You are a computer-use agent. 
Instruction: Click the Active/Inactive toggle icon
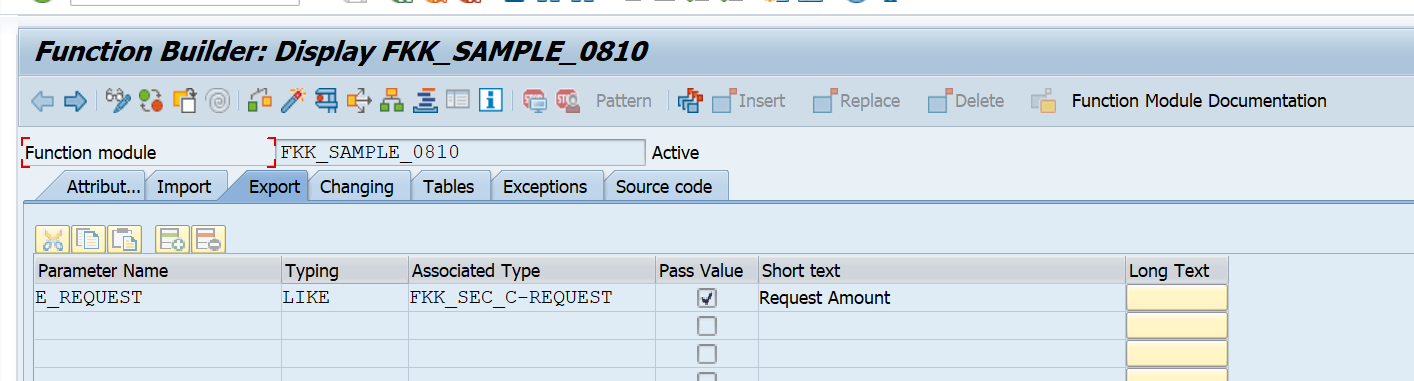(x=151, y=100)
